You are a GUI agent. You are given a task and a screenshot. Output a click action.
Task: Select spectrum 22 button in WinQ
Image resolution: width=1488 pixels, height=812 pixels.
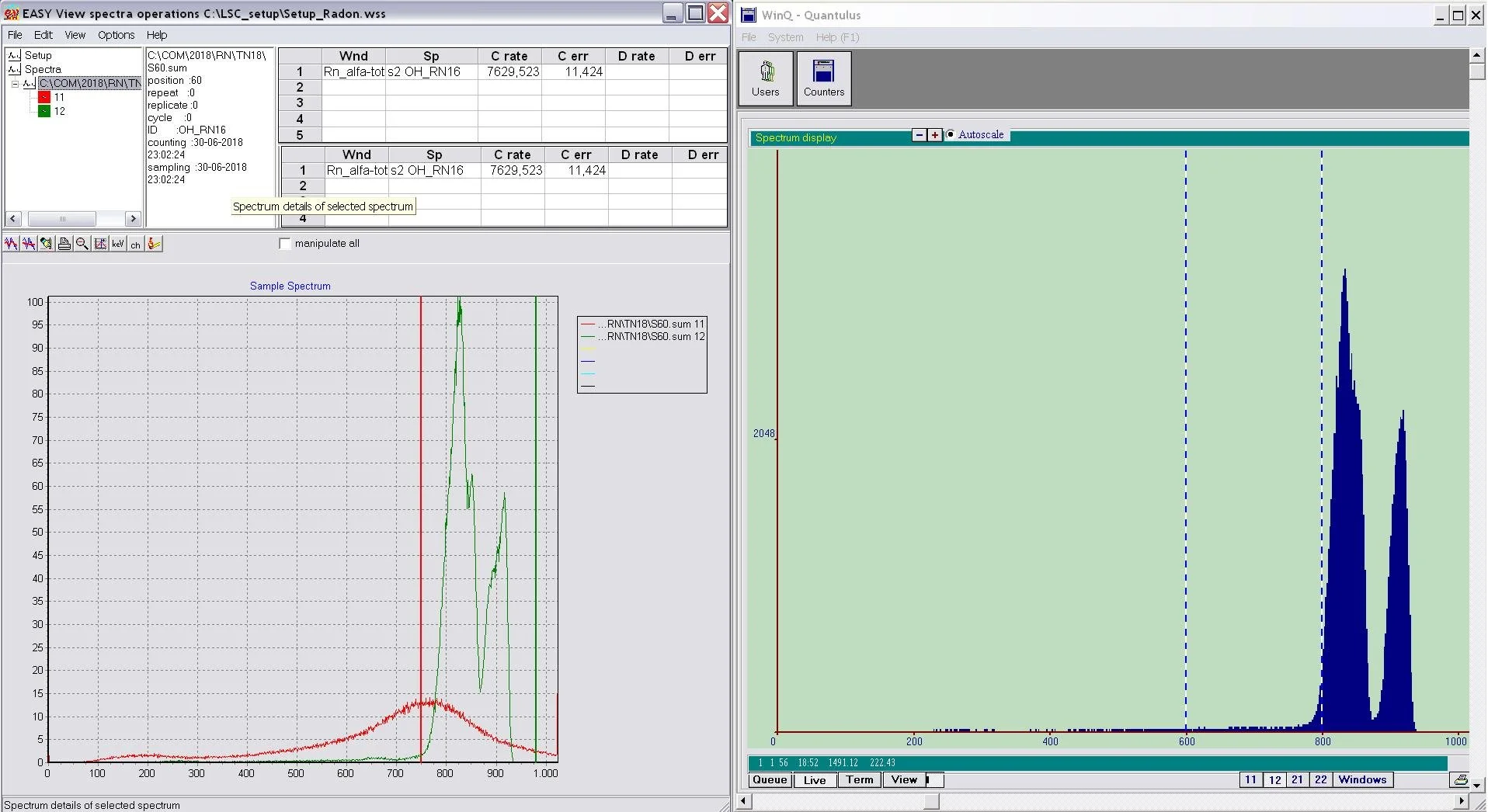point(1321,780)
